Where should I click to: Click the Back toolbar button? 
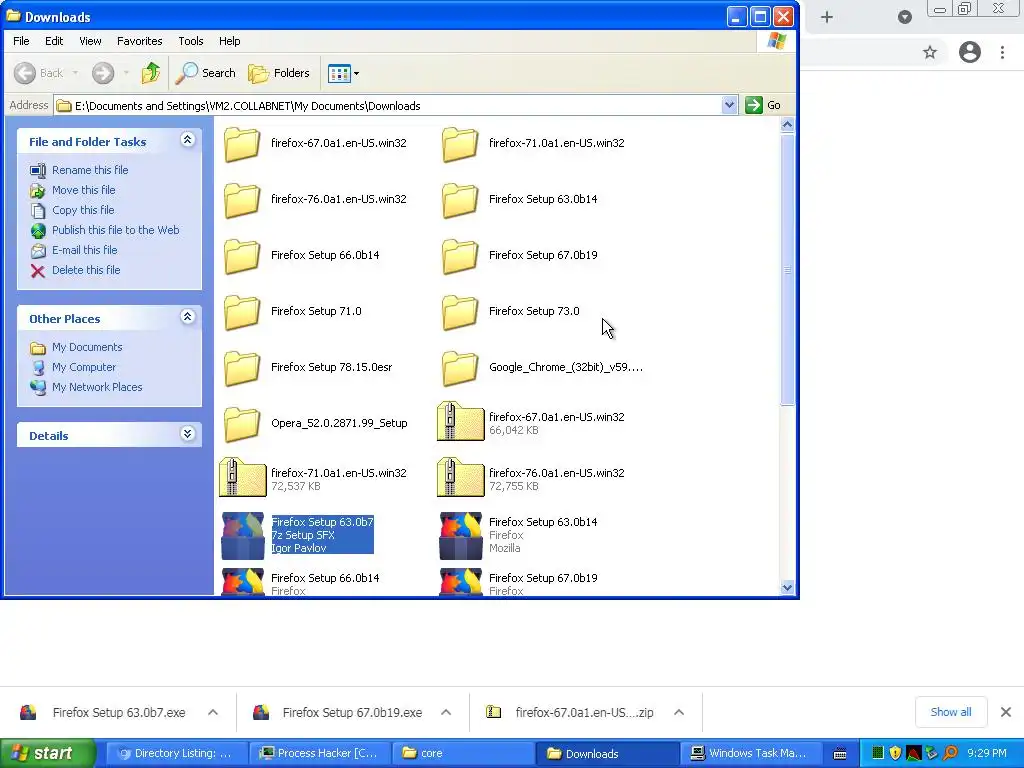click(x=39, y=73)
